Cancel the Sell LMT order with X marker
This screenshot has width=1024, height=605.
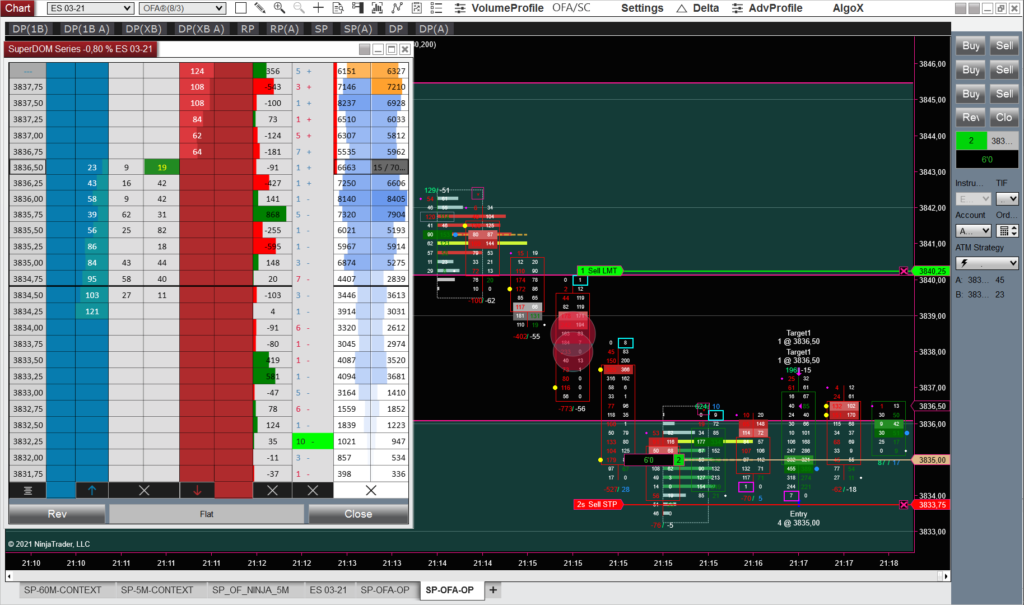click(x=904, y=270)
